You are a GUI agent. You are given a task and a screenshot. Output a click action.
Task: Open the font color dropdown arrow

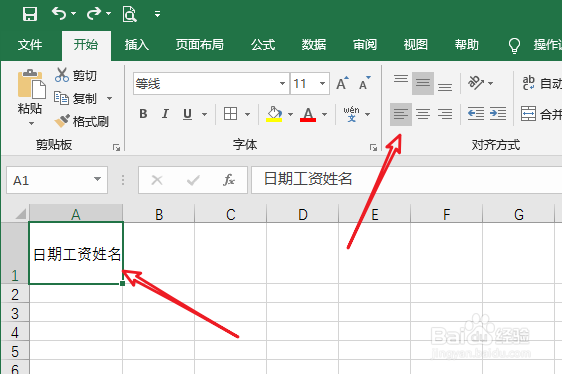pyautogui.click(x=324, y=114)
